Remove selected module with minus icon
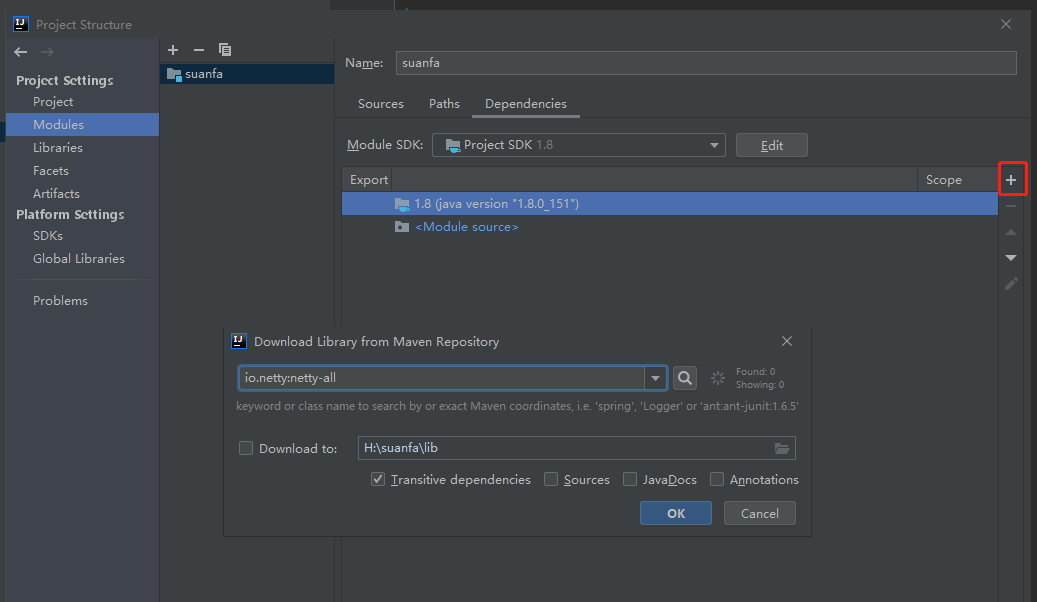 click(x=198, y=50)
